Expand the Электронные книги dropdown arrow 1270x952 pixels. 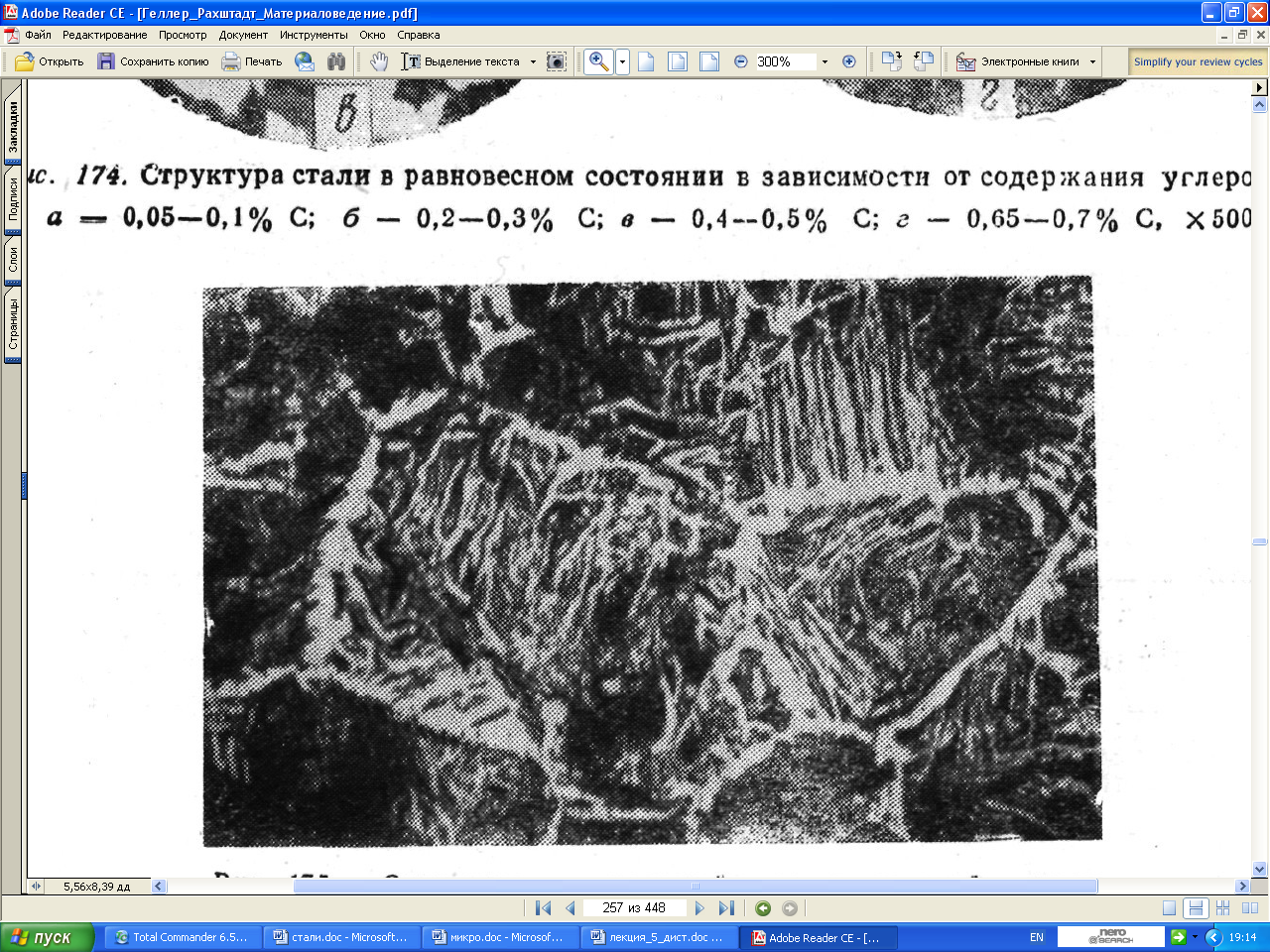(x=1093, y=61)
